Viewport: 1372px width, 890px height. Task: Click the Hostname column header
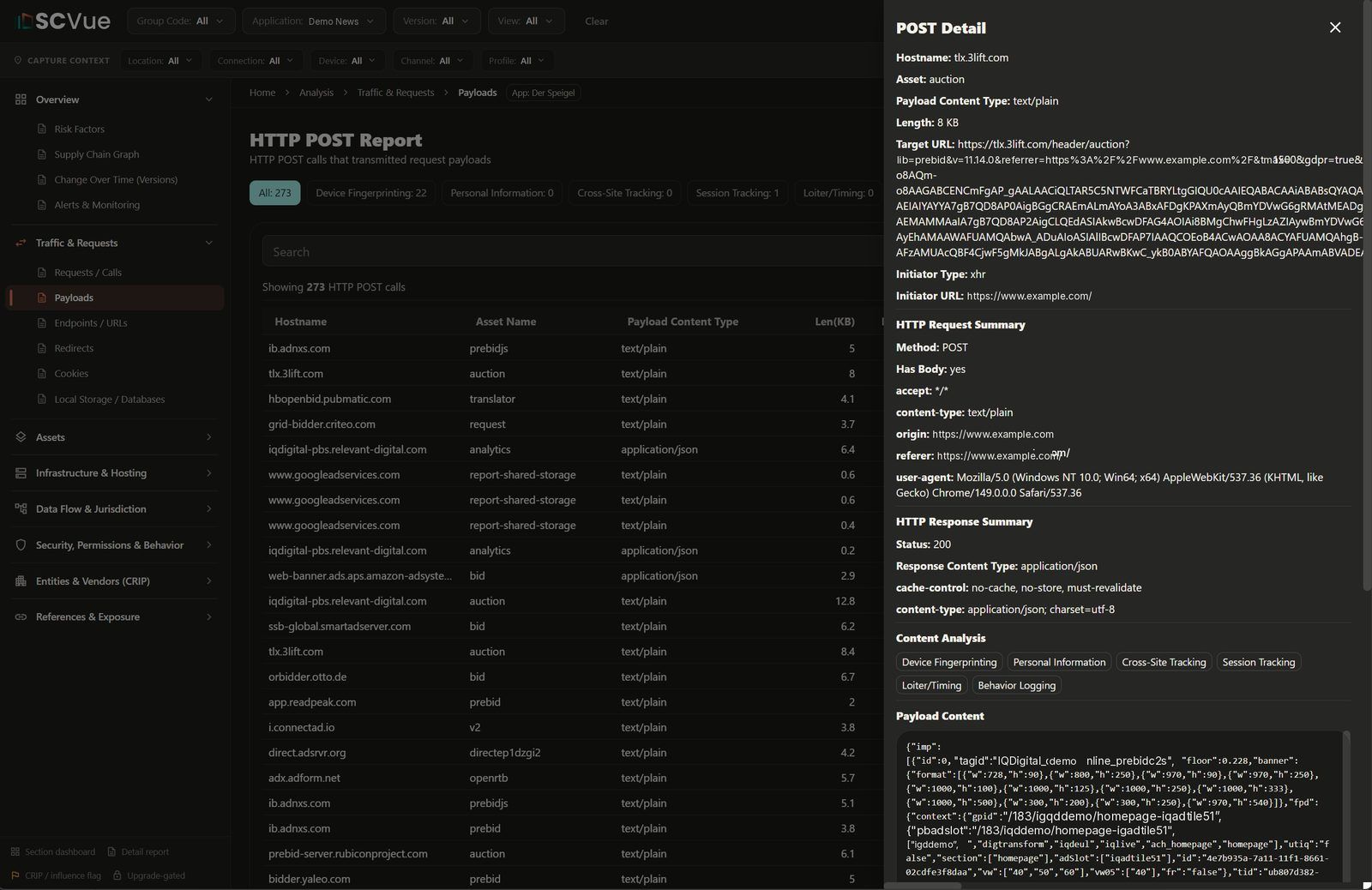pos(300,322)
